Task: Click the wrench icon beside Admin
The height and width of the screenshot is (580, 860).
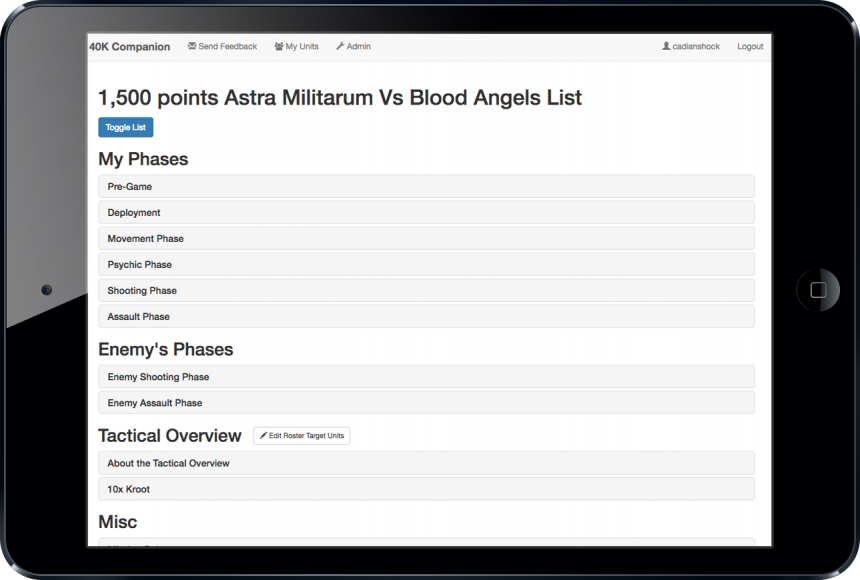Action: pyautogui.click(x=340, y=46)
